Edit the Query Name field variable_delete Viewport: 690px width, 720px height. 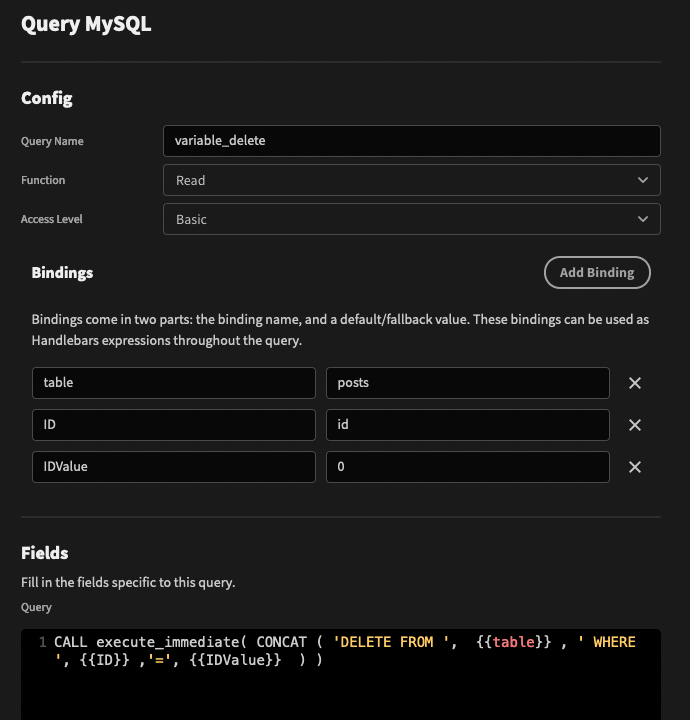click(412, 141)
